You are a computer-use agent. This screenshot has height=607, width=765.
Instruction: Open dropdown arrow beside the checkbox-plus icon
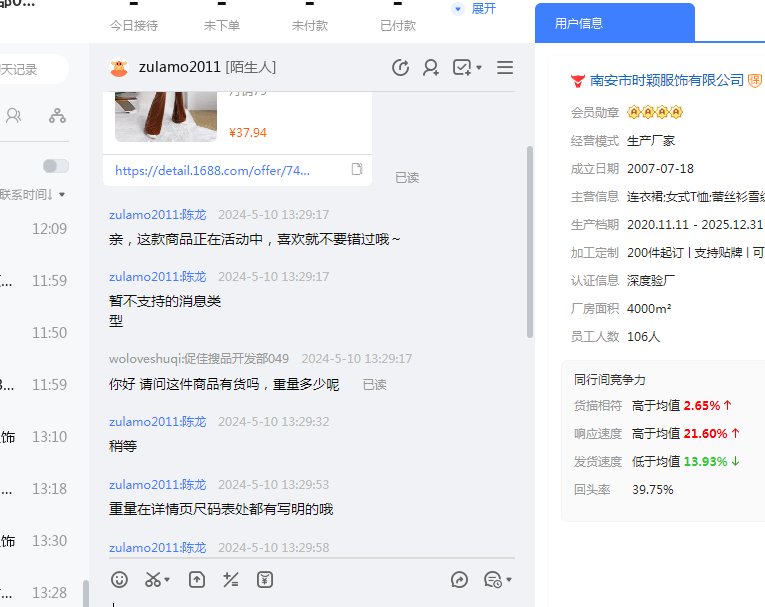pyautogui.click(x=479, y=68)
